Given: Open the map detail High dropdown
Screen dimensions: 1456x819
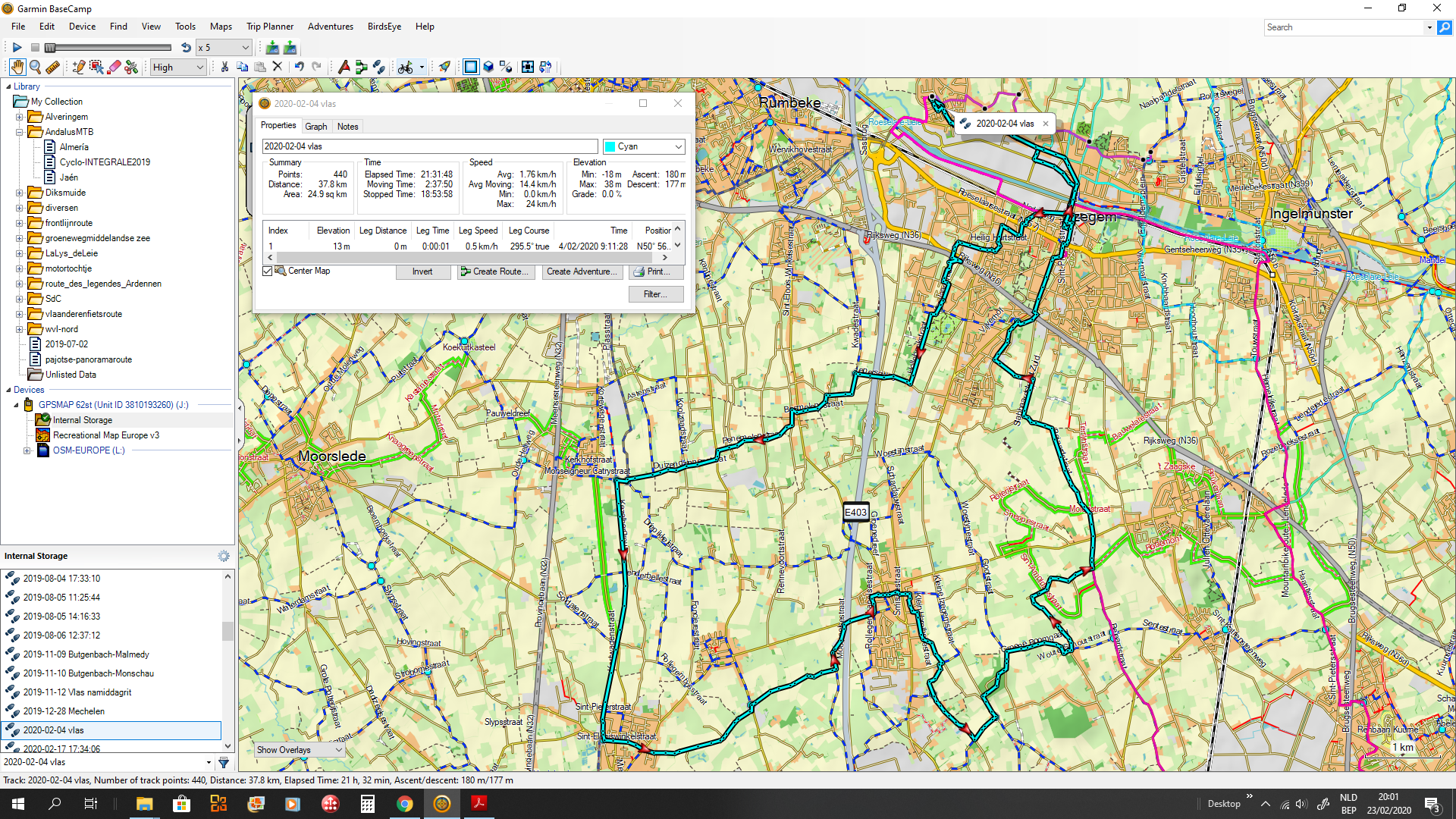Looking at the screenshot, I should point(178,67).
